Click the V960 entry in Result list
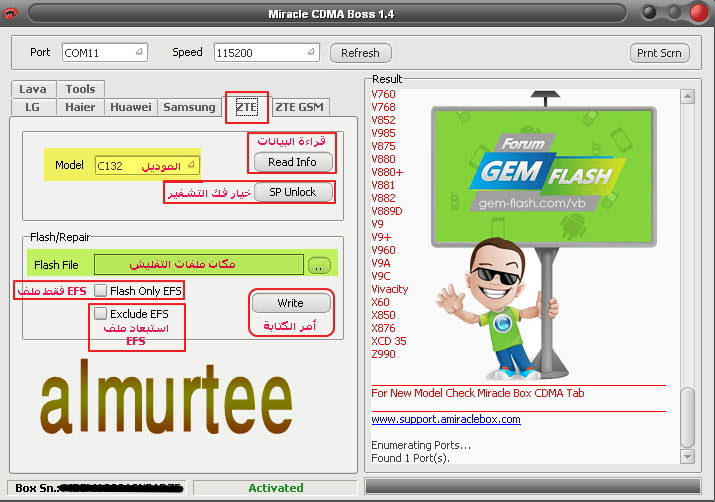The width and height of the screenshot is (715, 502). (383, 250)
